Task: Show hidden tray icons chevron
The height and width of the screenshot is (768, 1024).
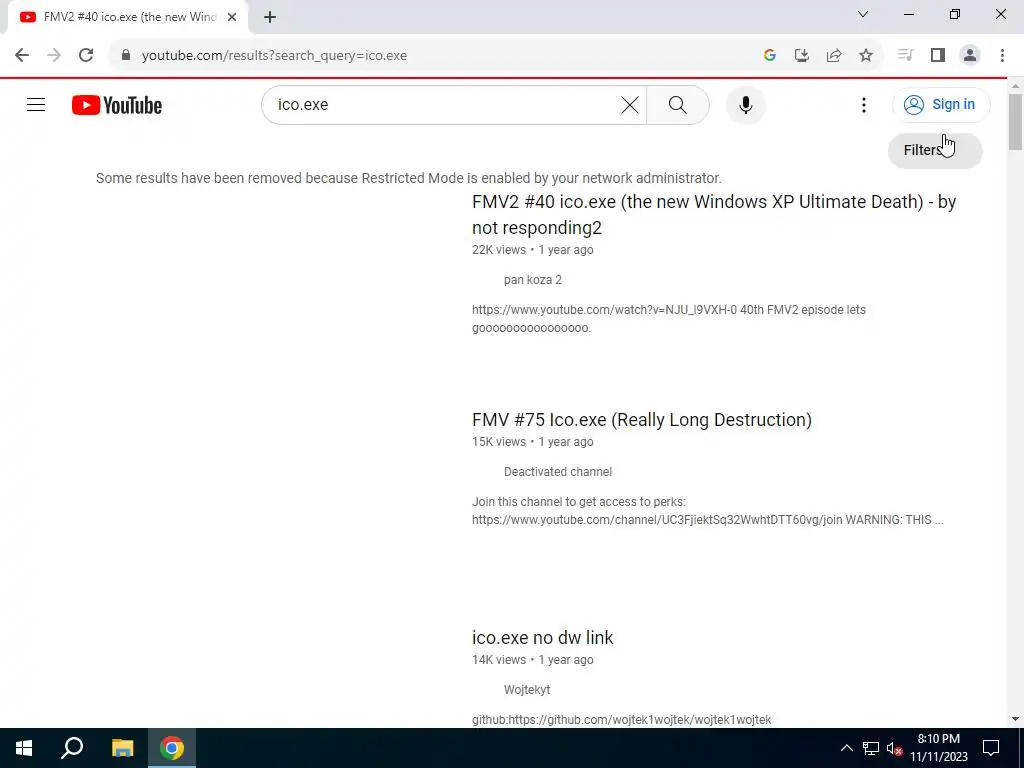Action: (846, 748)
